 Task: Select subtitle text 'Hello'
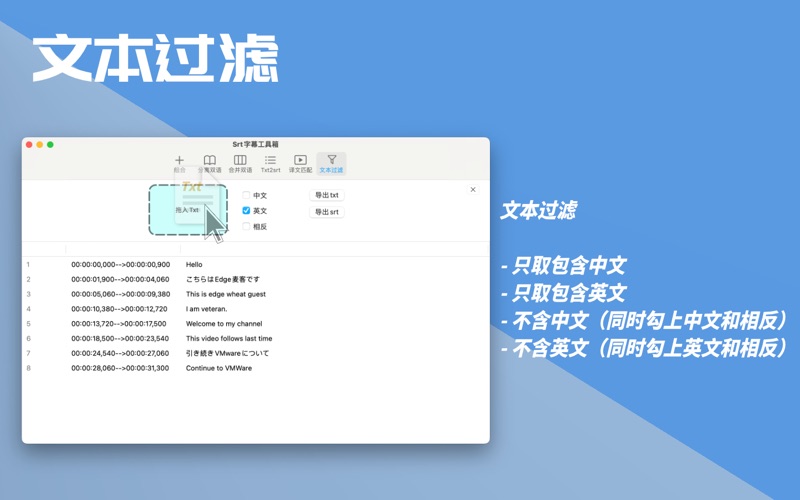(x=194, y=264)
